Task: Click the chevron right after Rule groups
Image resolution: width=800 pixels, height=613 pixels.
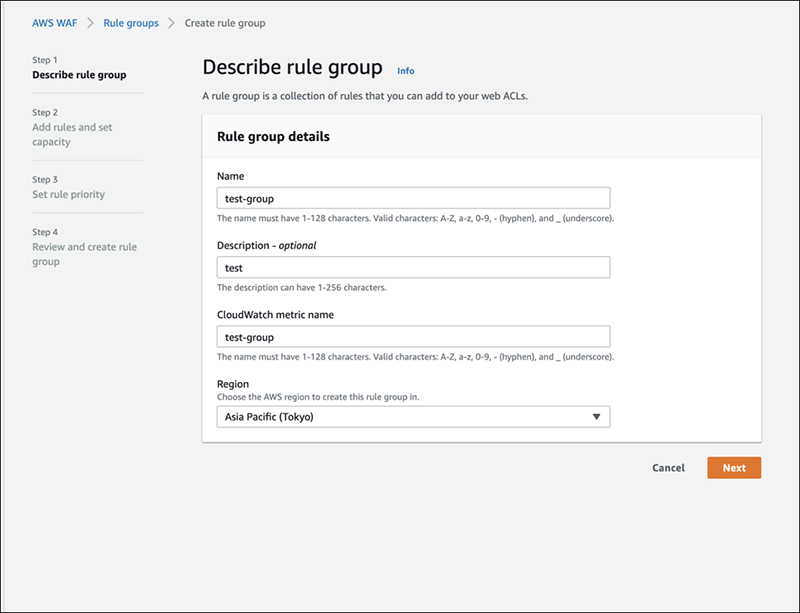Action: click(x=171, y=22)
